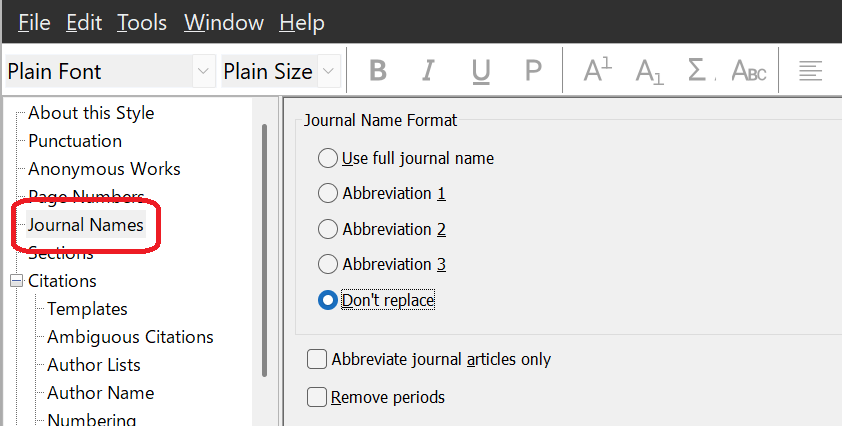The width and height of the screenshot is (842, 426).
Task: Collapse the Citations tree node
Action: tap(17, 280)
